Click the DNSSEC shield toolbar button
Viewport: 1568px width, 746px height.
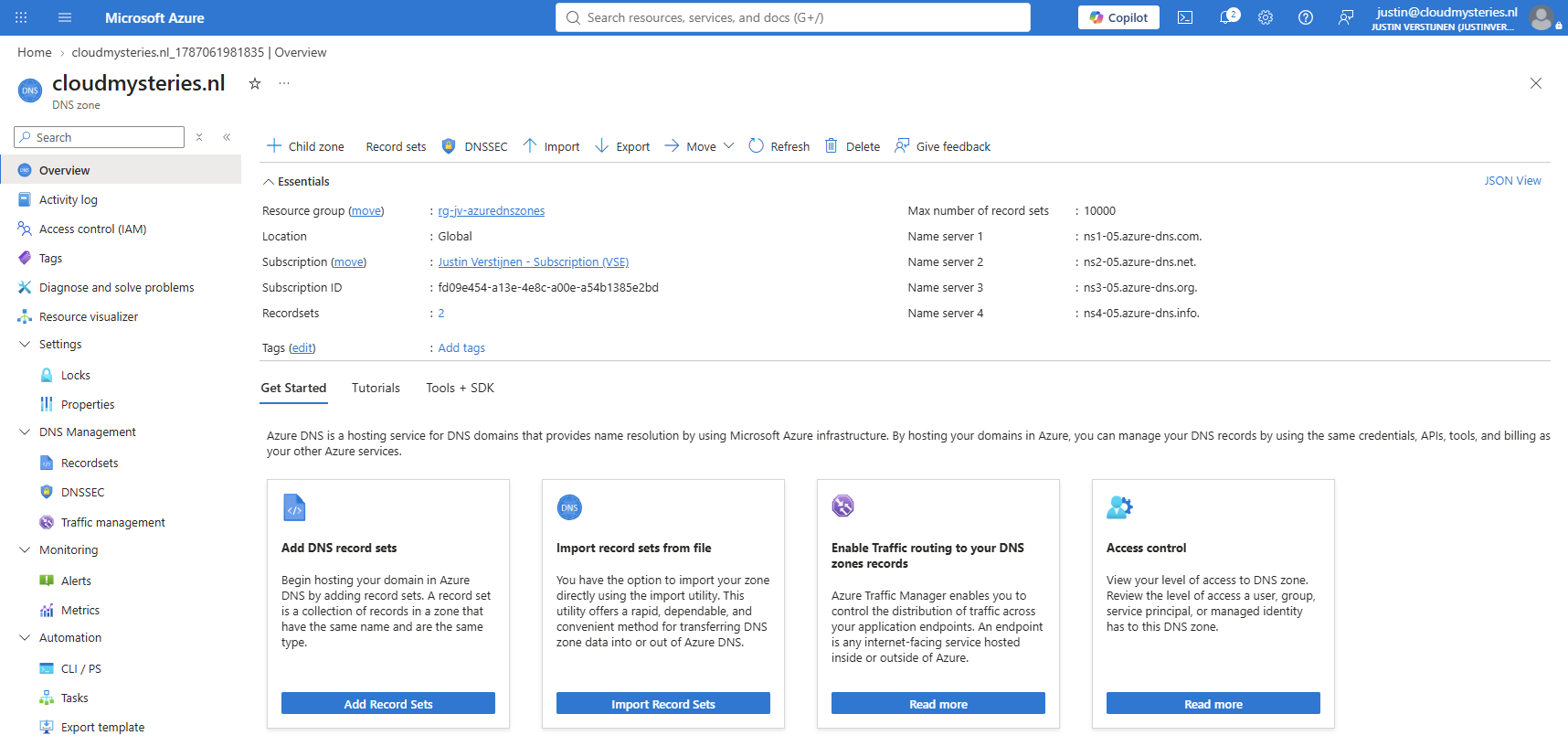pyautogui.click(x=474, y=146)
